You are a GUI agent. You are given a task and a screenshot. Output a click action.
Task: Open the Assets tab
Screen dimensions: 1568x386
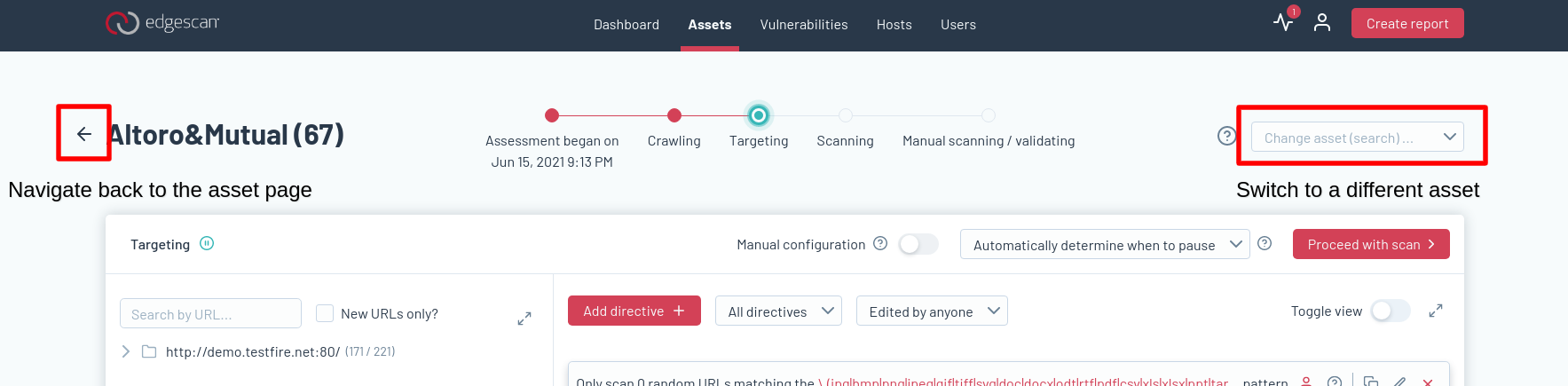710,25
